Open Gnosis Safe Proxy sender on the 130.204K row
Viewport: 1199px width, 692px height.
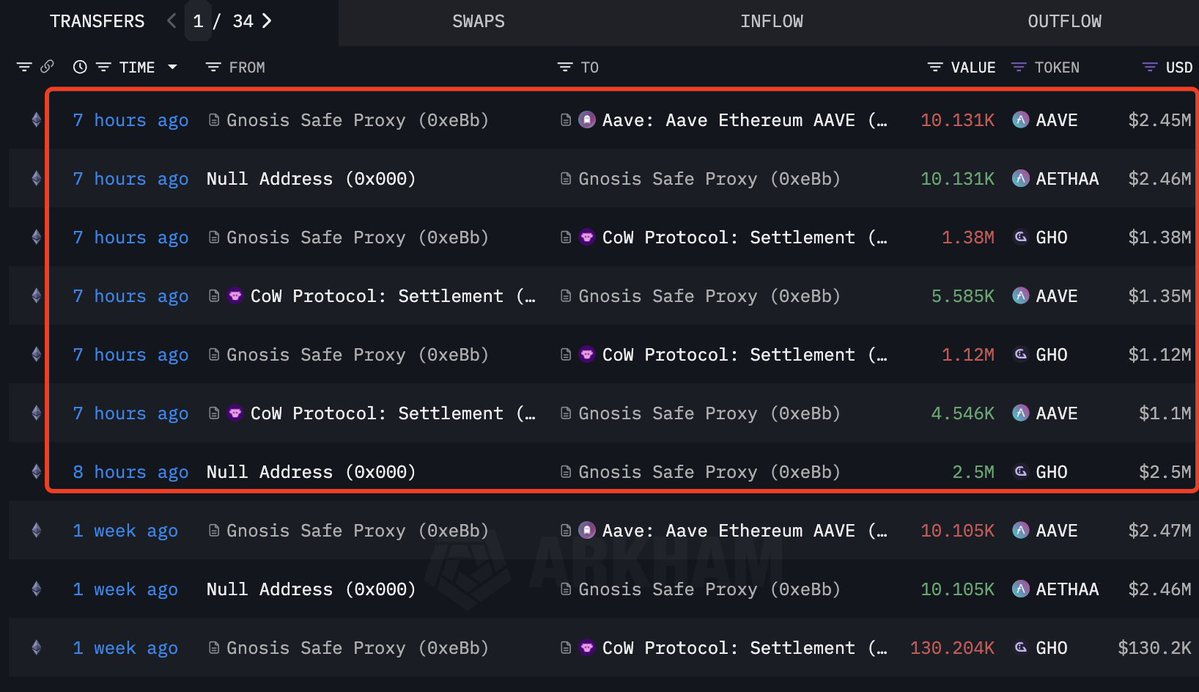pyautogui.click(x=357, y=648)
